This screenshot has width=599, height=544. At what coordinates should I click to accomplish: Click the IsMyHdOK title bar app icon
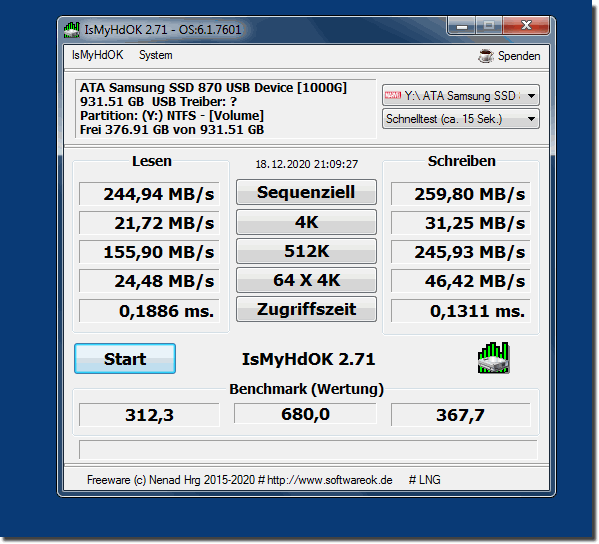[x=71, y=30]
